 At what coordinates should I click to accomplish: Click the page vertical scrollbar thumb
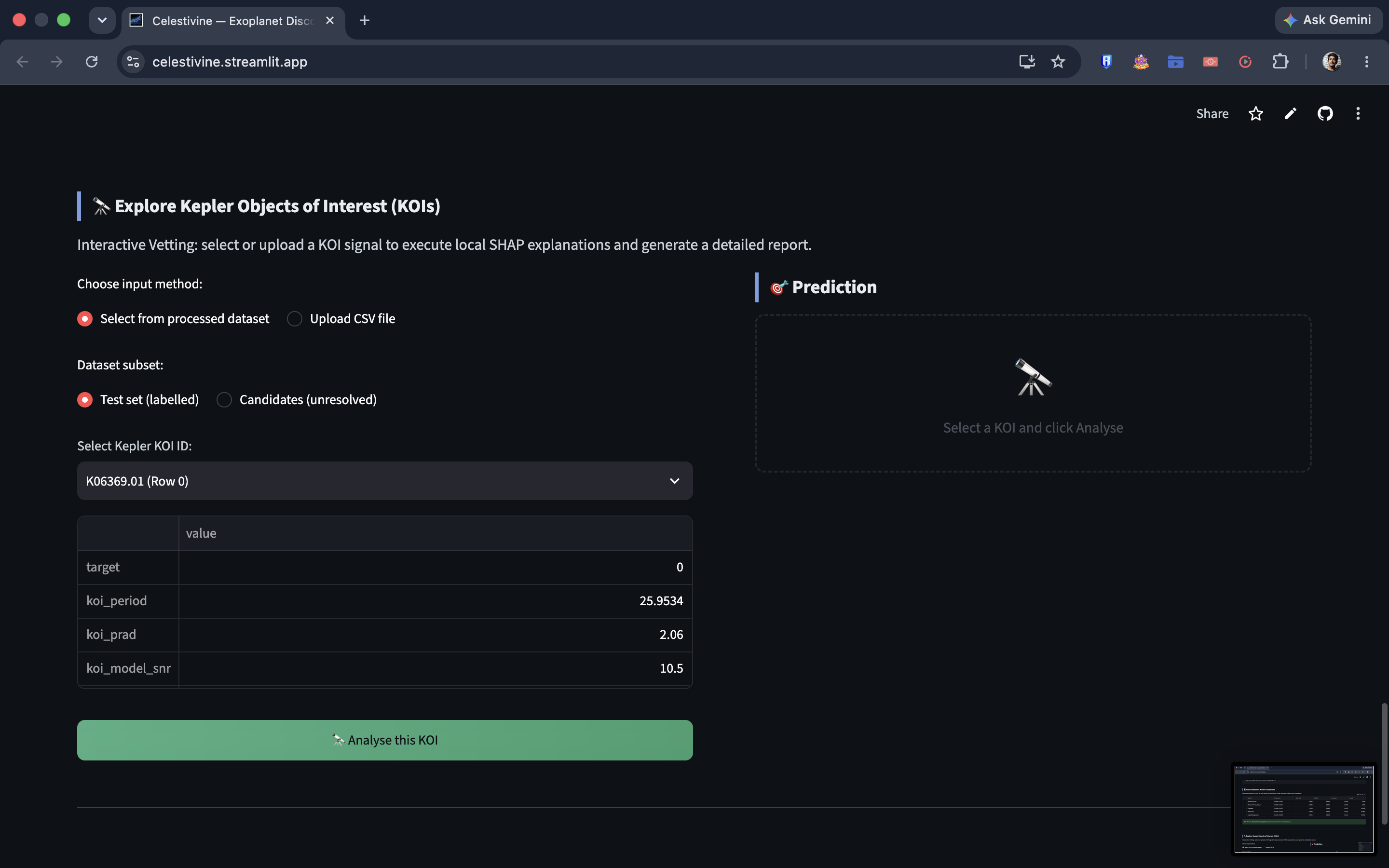pos(1384,763)
